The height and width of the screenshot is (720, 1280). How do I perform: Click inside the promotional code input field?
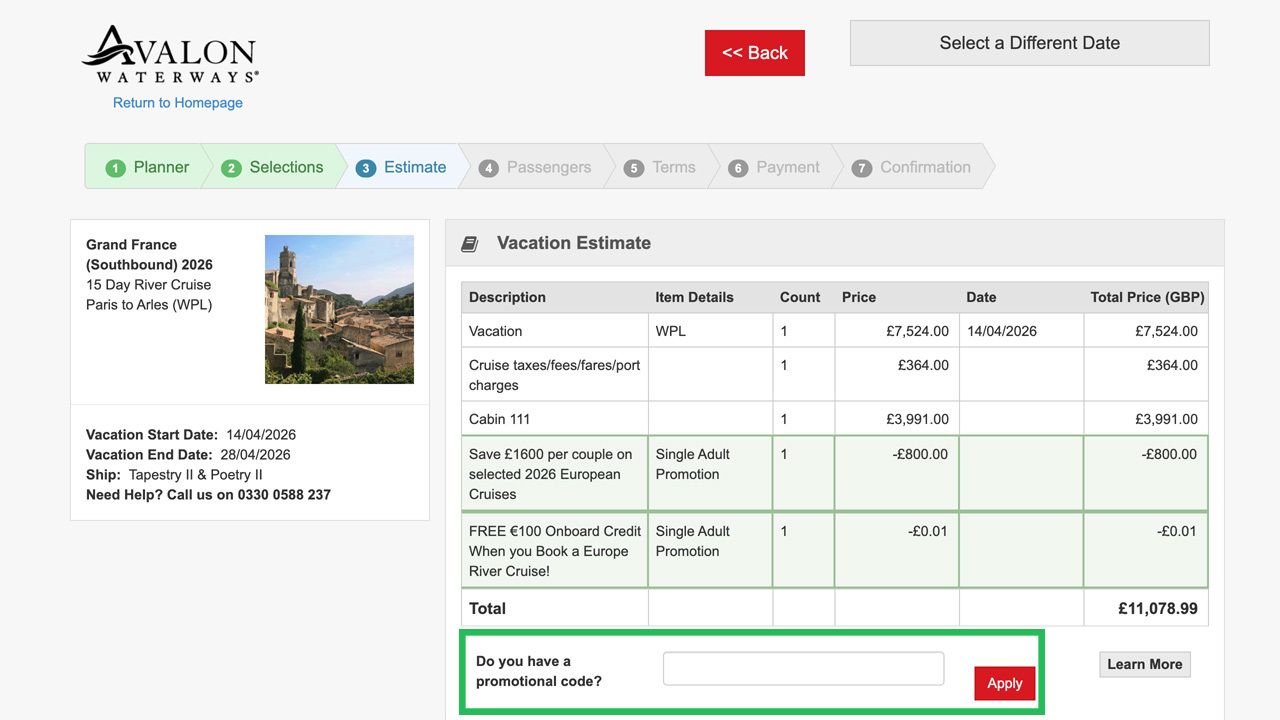803,667
